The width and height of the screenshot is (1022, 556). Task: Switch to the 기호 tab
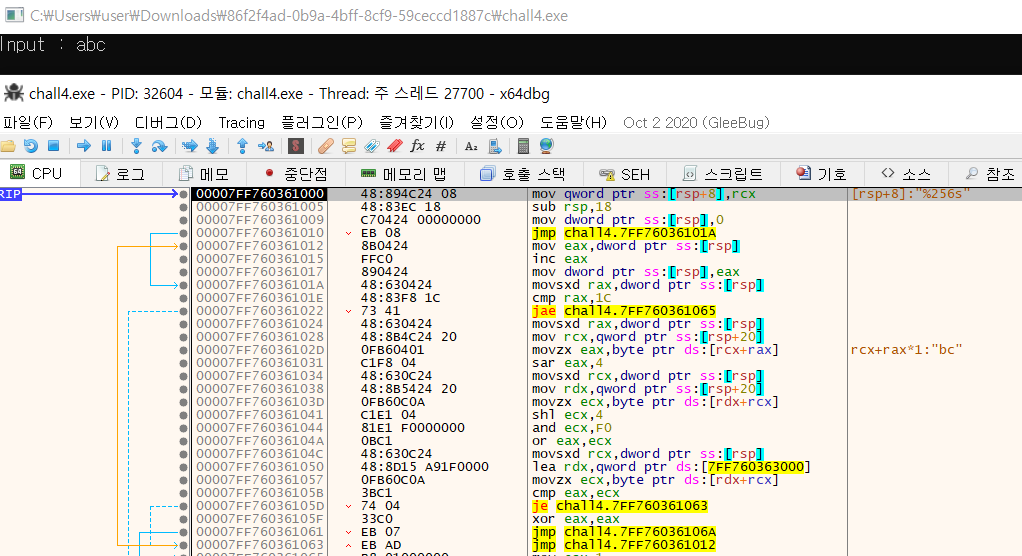[822, 174]
